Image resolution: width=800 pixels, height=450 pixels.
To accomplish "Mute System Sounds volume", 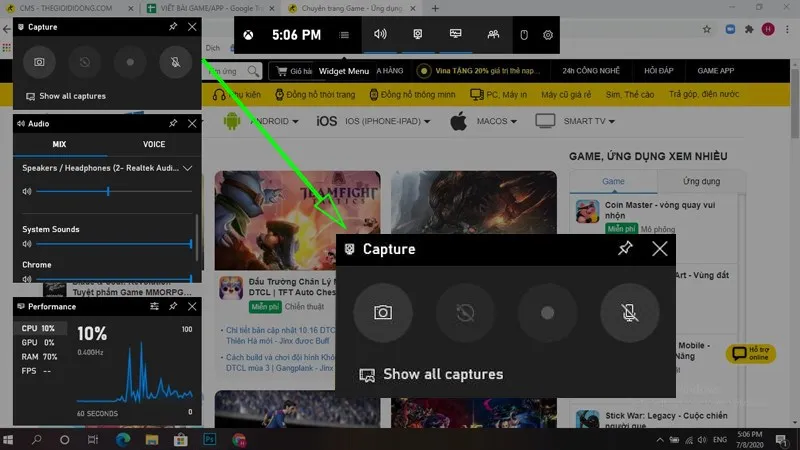I will (27, 244).
